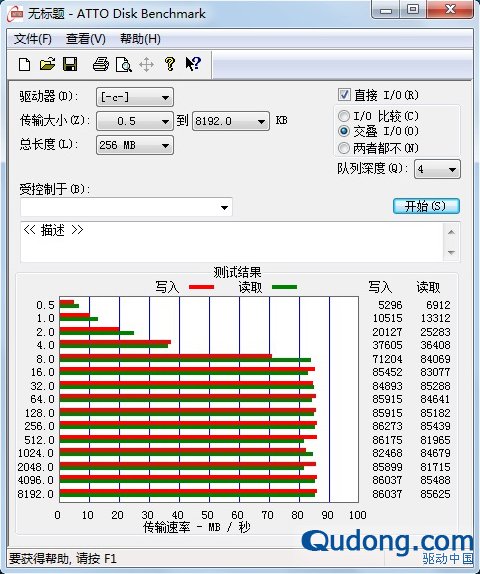Click inside the << 描述 >> description field

(x=231, y=242)
